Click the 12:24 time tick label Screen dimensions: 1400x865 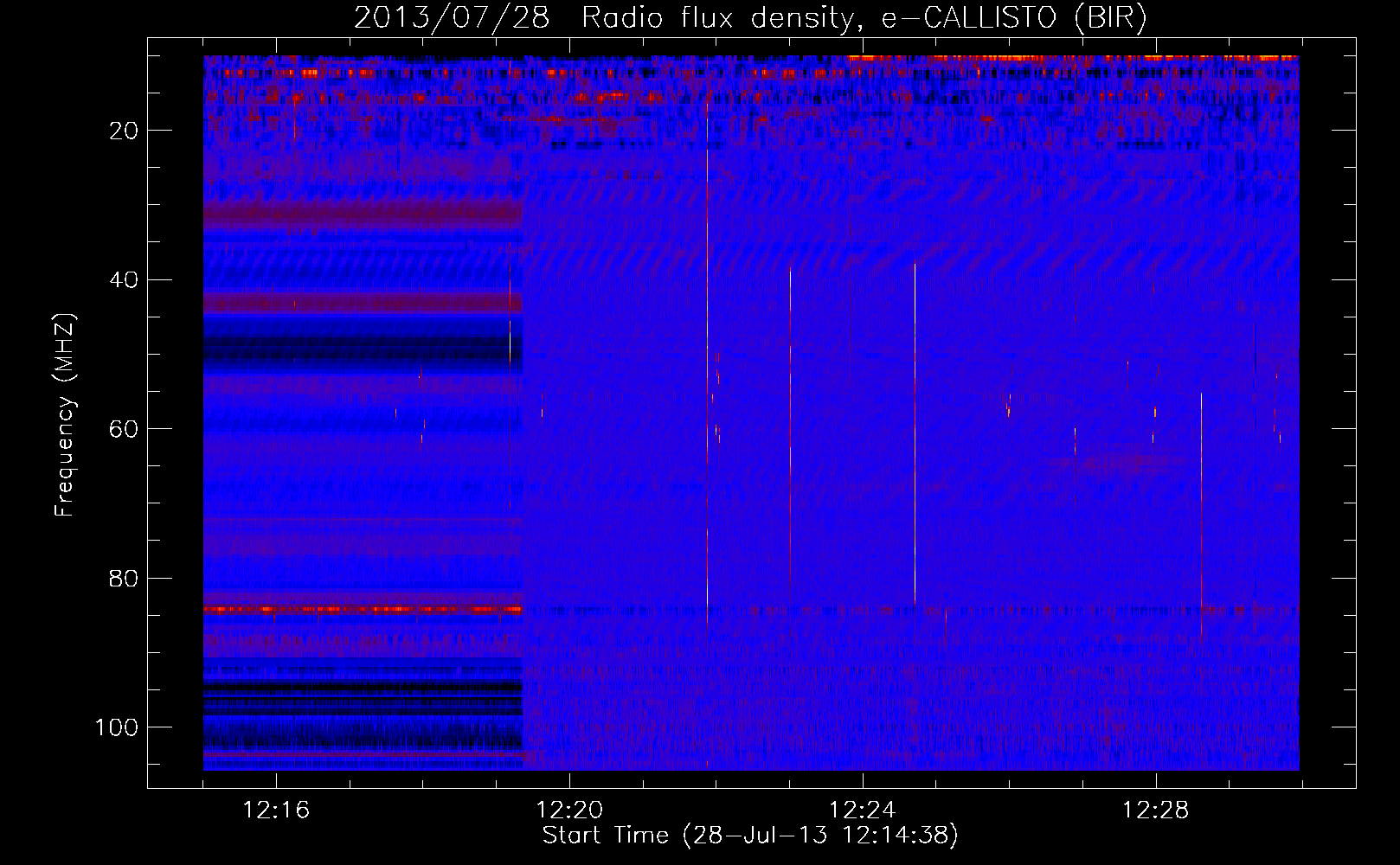(863, 811)
